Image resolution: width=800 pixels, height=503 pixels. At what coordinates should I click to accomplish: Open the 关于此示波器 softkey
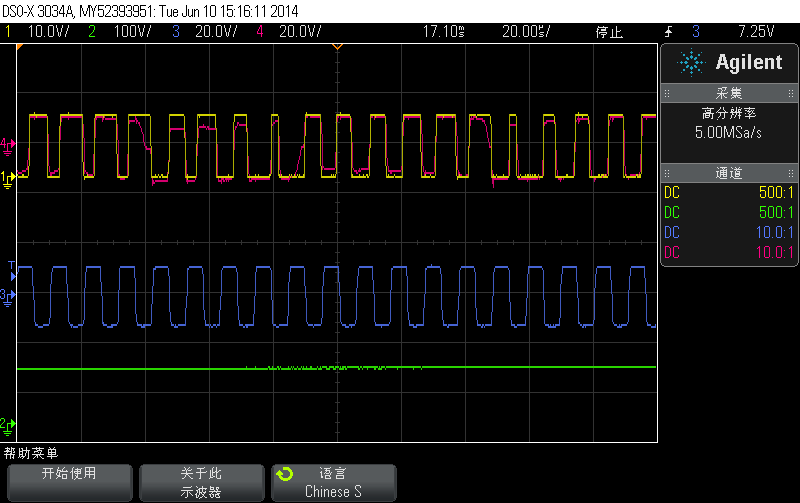tap(202, 483)
